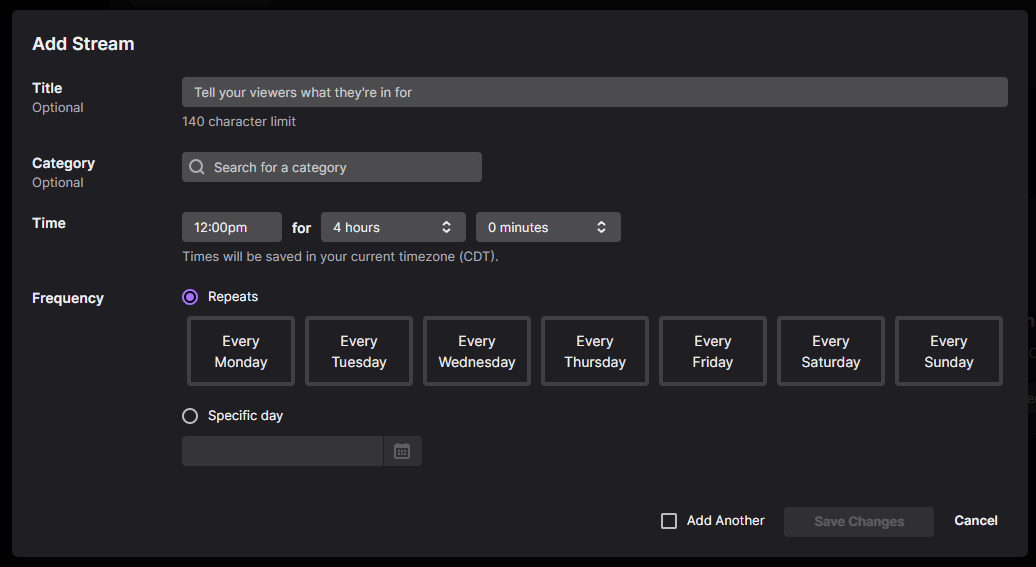Enable Every Saturday repeat day
Screen dimensions: 1036x567
tap(831, 351)
